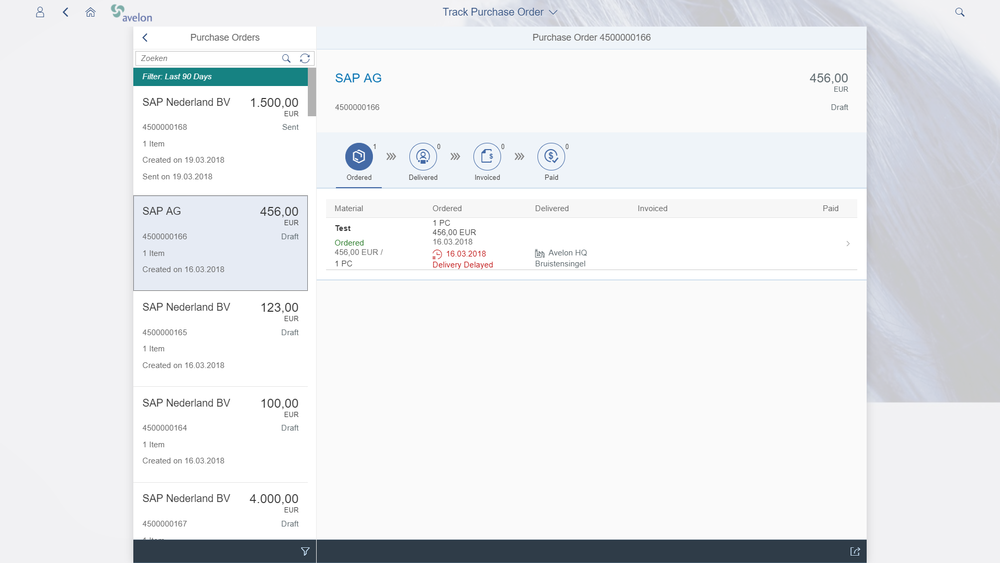Refresh the purchase orders list
The image size is (1000, 563).
[305, 58]
